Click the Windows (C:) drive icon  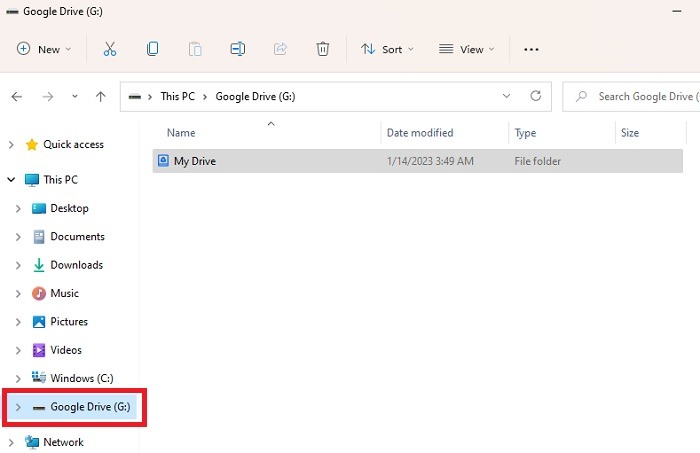pyautogui.click(x=39, y=378)
